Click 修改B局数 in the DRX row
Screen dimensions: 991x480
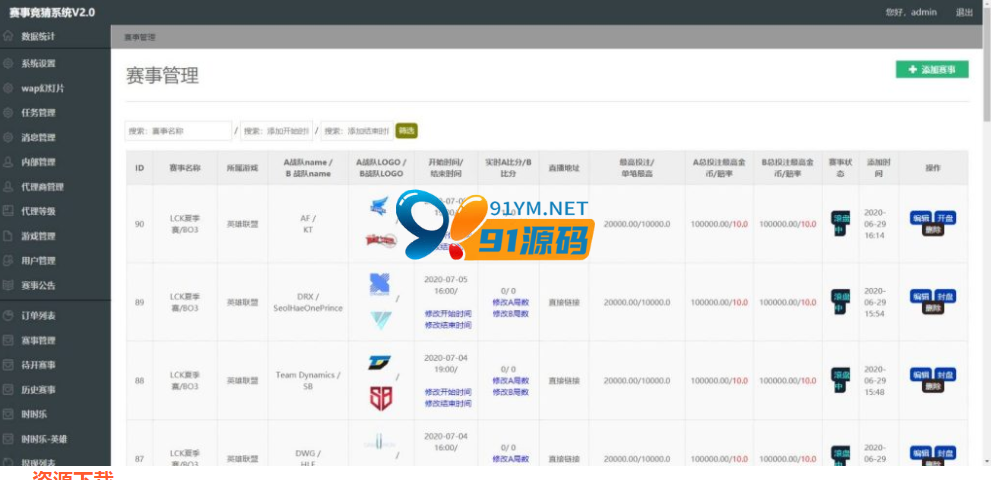coord(510,314)
